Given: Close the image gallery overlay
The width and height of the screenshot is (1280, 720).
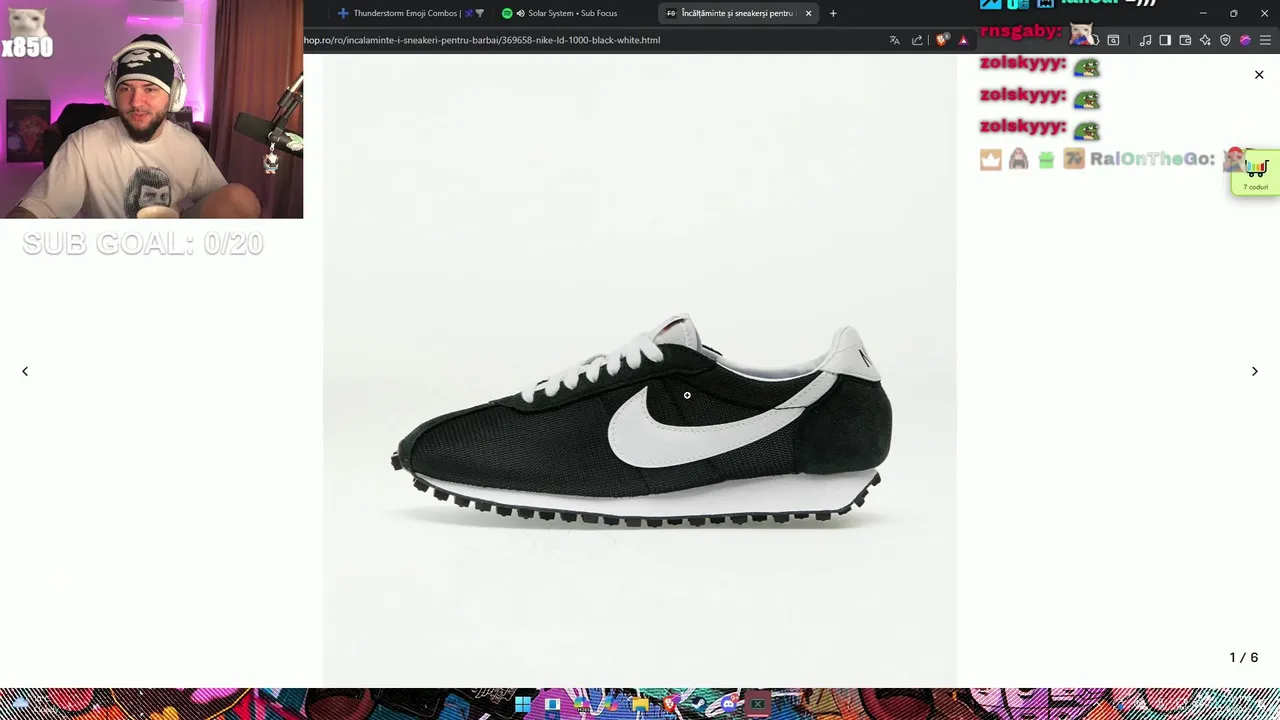Looking at the screenshot, I should tap(1259, 75).
